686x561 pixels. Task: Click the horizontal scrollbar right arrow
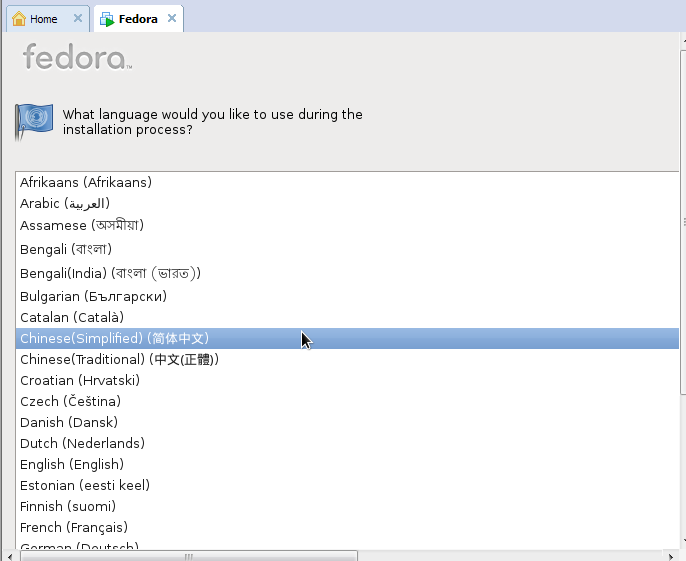[x=671, y=557]
